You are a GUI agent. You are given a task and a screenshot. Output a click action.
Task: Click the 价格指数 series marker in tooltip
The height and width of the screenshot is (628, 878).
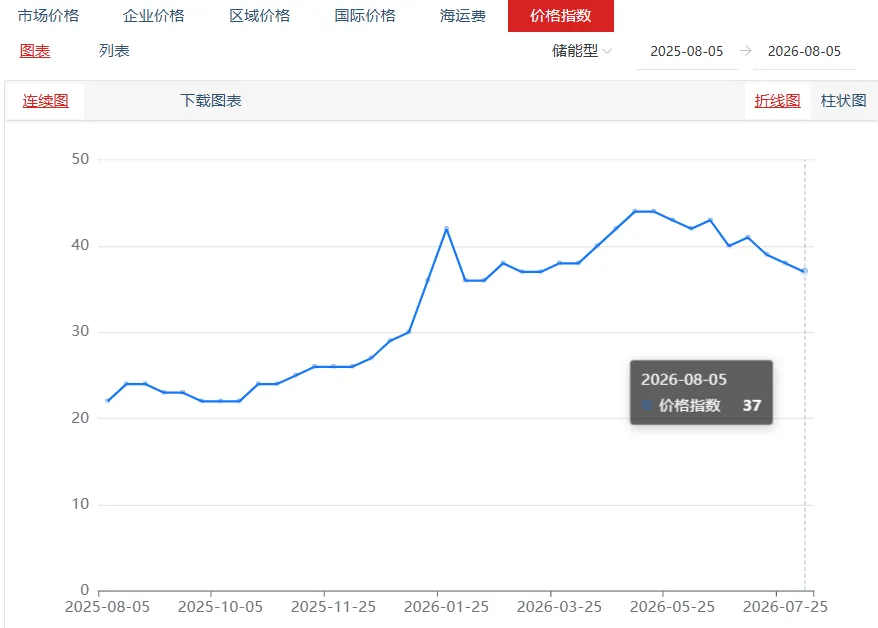(647, 405)
